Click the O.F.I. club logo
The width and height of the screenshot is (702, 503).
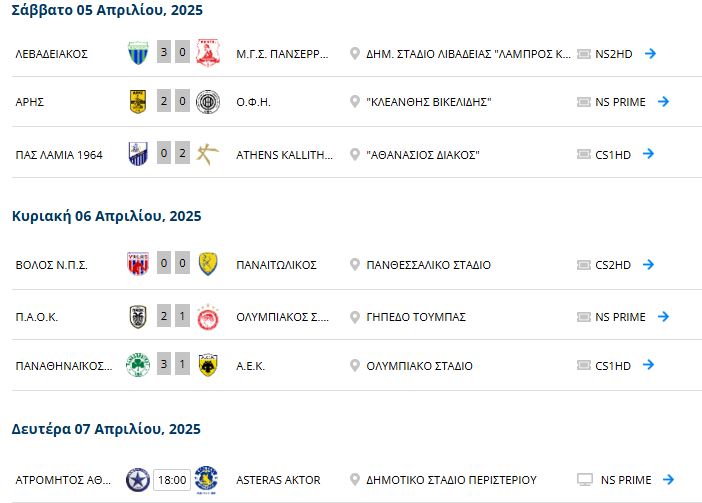pyautogui.click(x=208, y=102)
